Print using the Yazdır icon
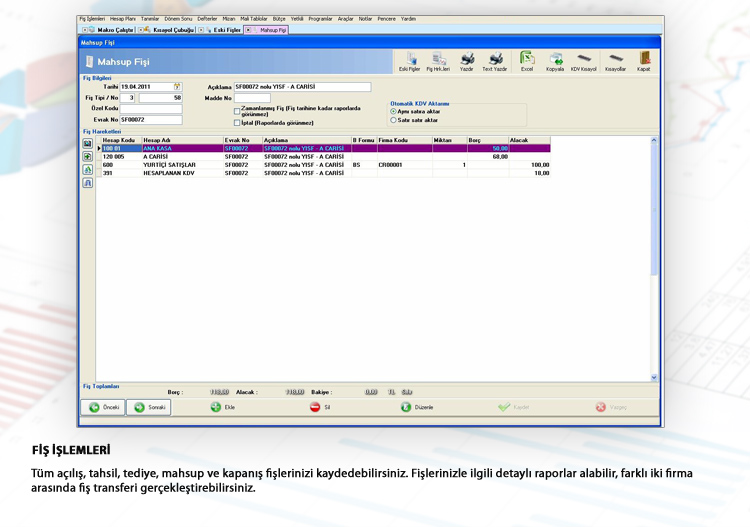This screenshot has height=527, width=750. 467,61
